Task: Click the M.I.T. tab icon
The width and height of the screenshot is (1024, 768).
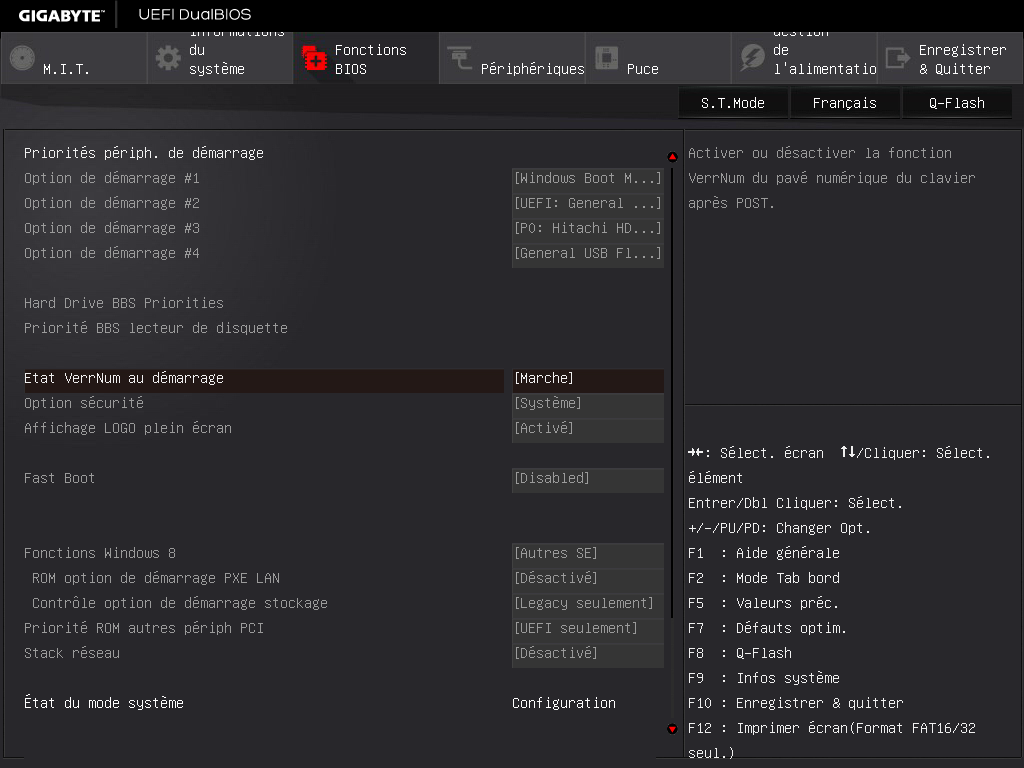Action: point(22,58)
